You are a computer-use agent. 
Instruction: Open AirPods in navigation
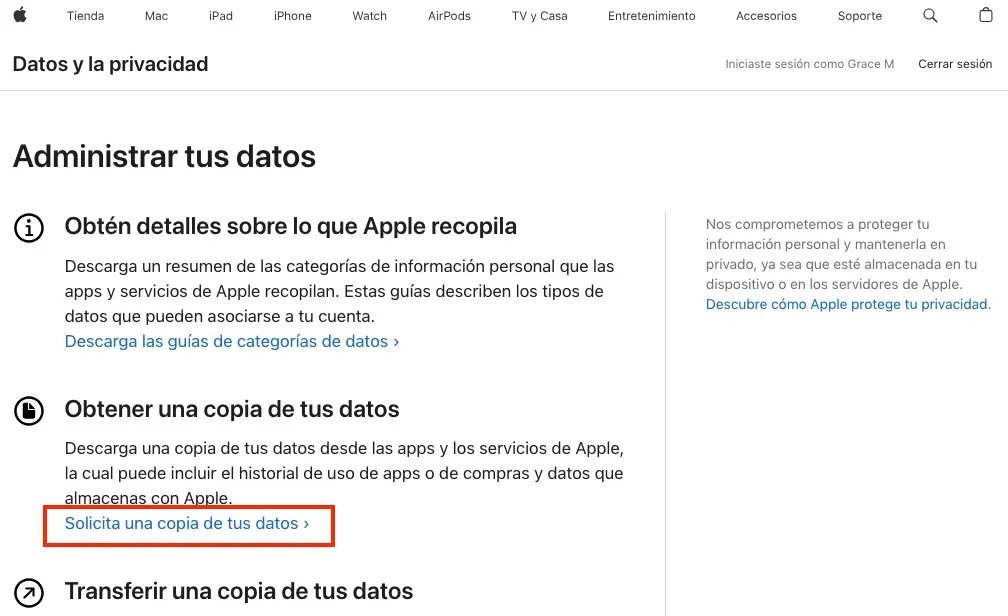449,15
